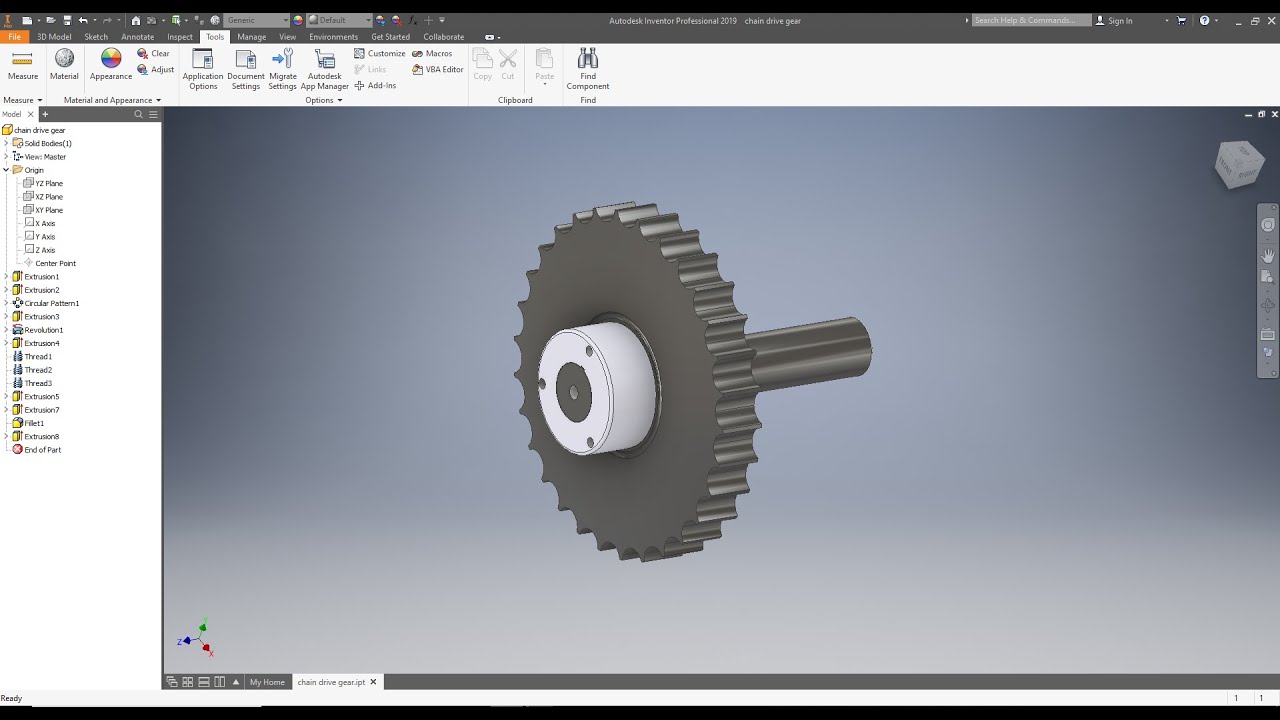Screen dimensions: 1280x720
Task: Switch to the Sketch tab
Action: [x=96, y=37]
